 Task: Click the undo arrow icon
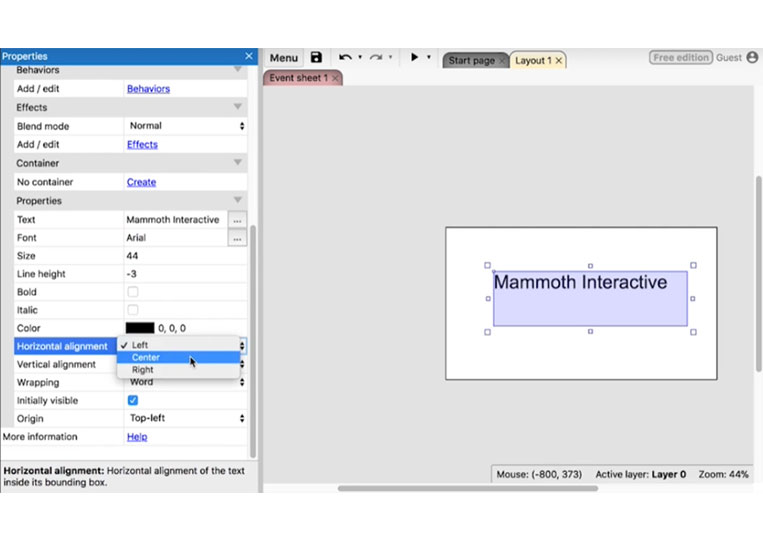click(x=345, y=57)
